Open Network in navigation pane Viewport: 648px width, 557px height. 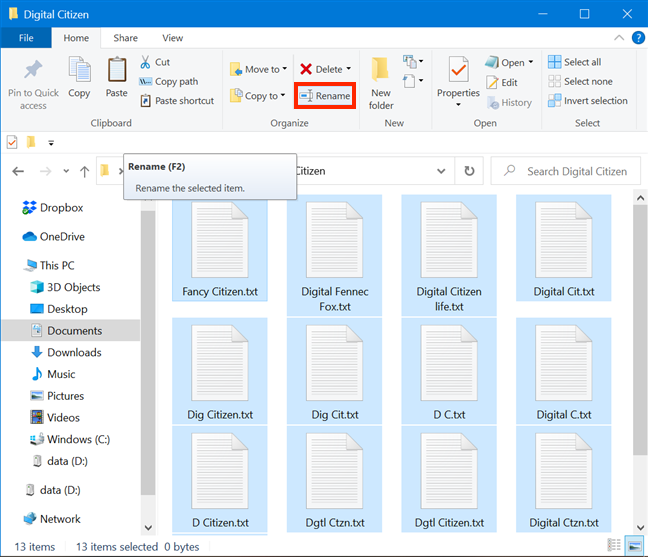(x=52, y=519)
